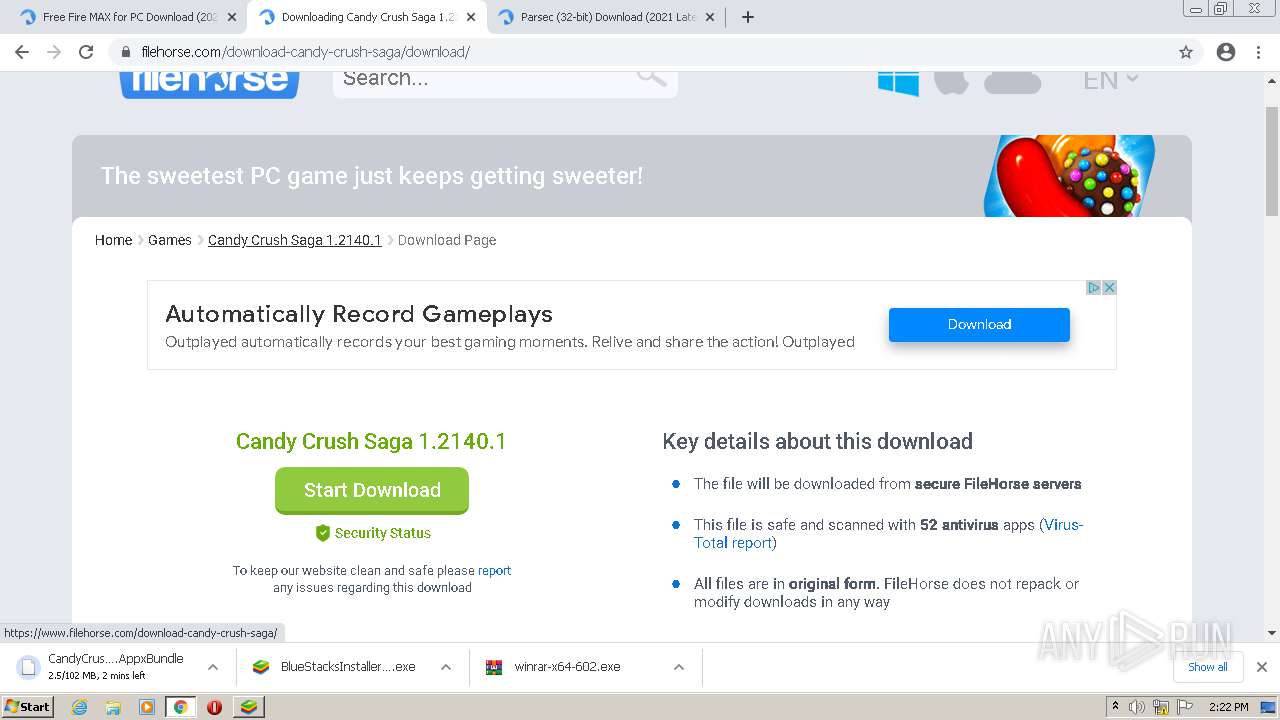Screen dimensions: 1280x720
Task: Open the Candy Crush Saga 1.2140.1 breadcrumb
Action: click(x=295, y=240)
